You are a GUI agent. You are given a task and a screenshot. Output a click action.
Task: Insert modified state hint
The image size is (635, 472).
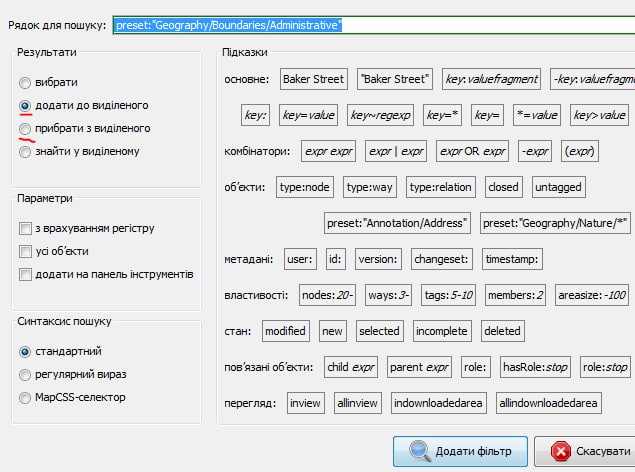286,331
